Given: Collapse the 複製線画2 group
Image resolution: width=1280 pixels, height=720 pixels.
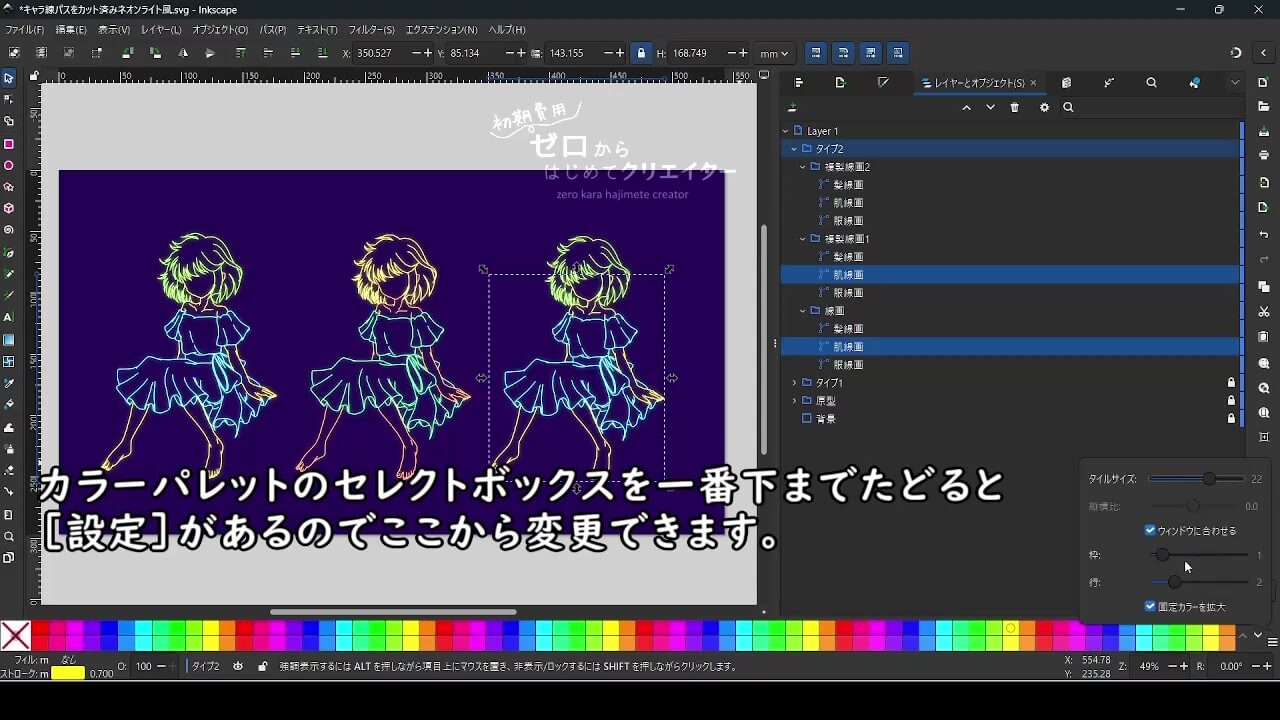Looking at the screenshot, I should [803, 167].
